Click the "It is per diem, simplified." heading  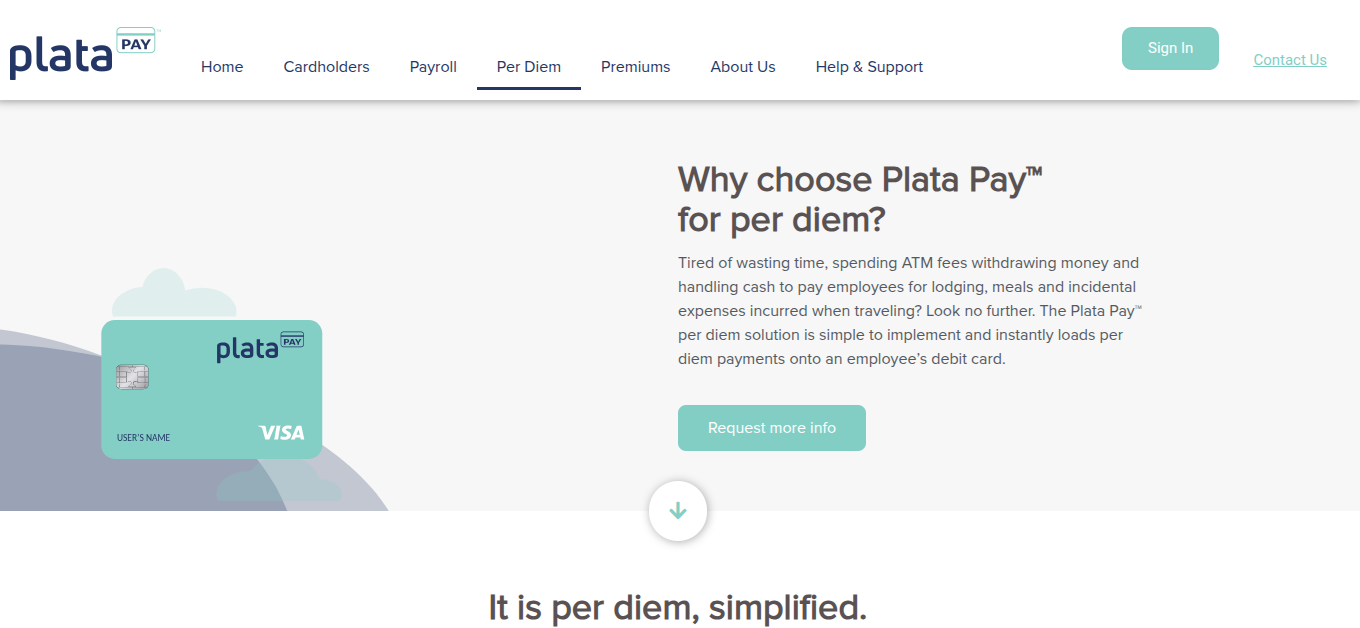pos(677,607)
